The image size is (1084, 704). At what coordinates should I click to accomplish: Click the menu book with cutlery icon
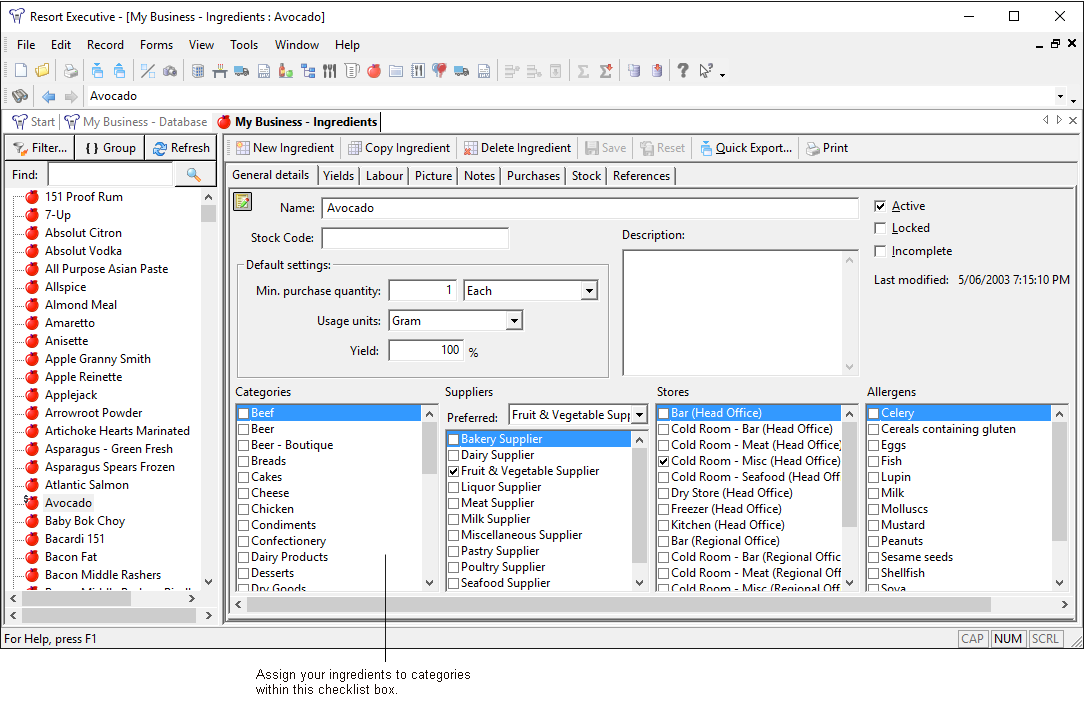(418, 71)
